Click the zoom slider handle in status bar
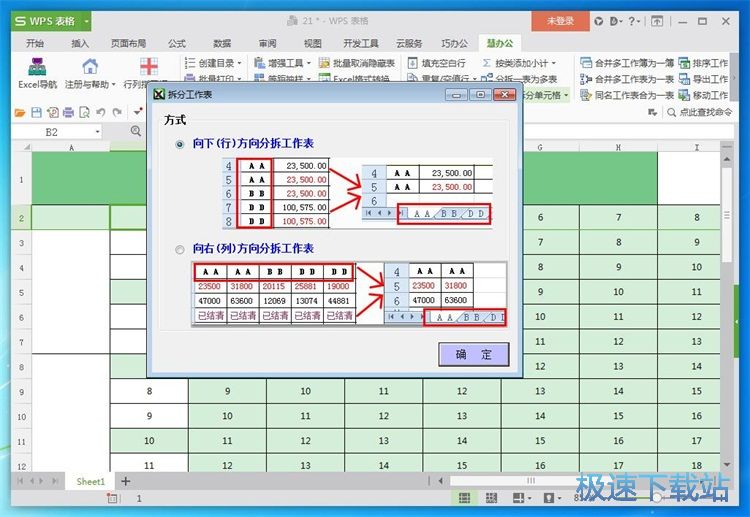The width and height of the screenshot is (750, 517). (x=657, y=498)
